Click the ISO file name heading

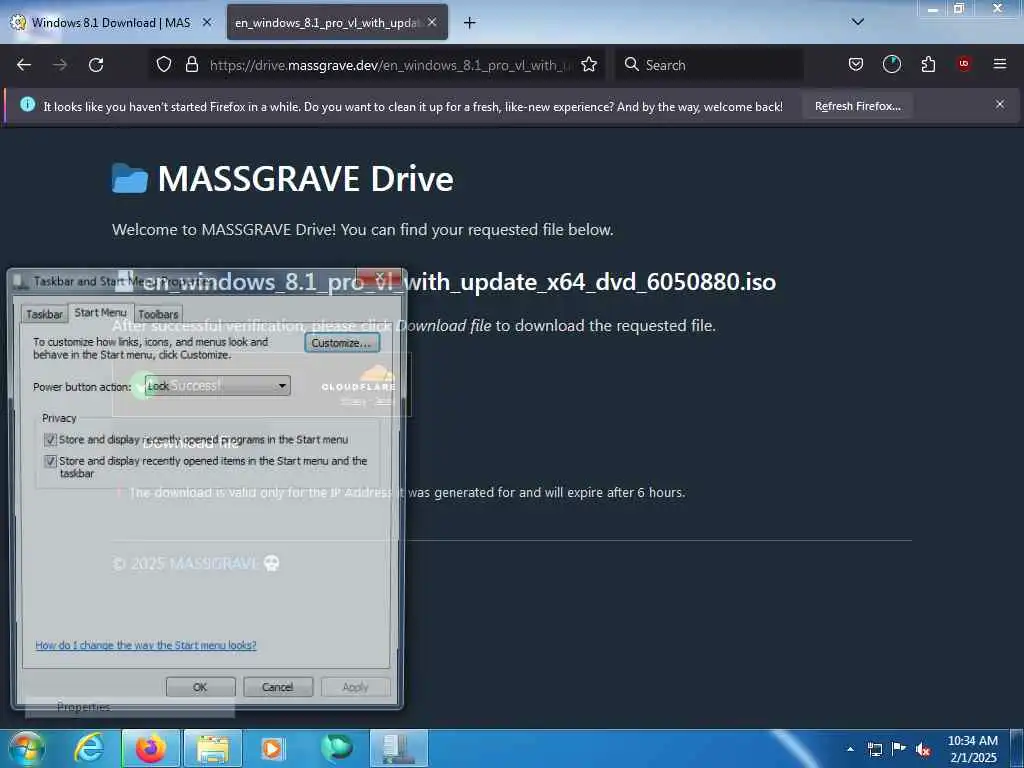tap(458, 281)
